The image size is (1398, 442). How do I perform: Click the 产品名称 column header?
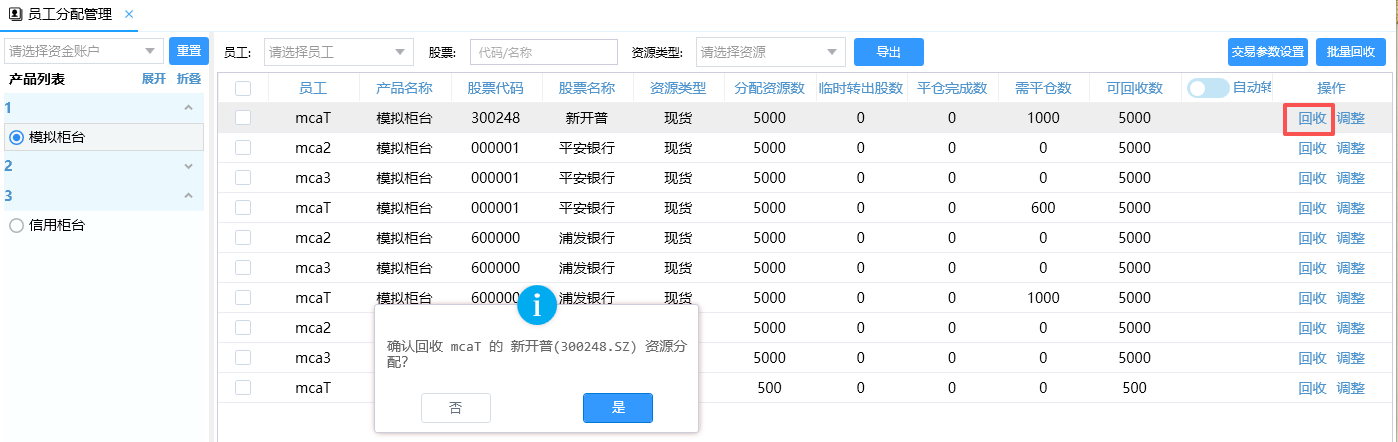pyautogui.click(x=404, y=88)
